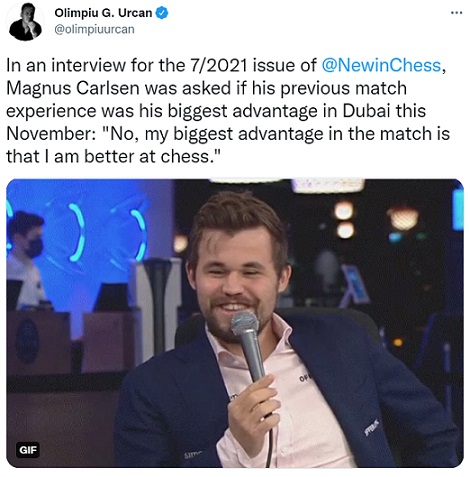The height and width of the screenshot is (477, 470).
Task: Click the text 'Magnus Carlsen was asked'
Action: tap(118, 88)
